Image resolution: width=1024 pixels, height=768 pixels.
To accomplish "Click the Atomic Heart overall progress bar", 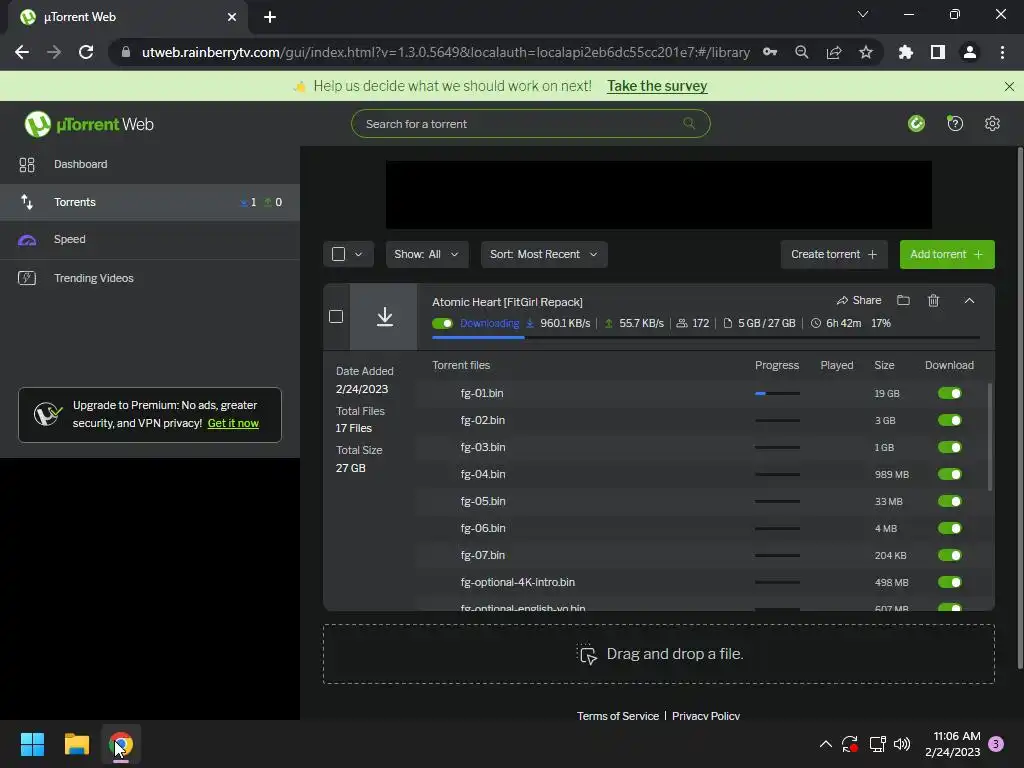I will click(x=706, y=338).
